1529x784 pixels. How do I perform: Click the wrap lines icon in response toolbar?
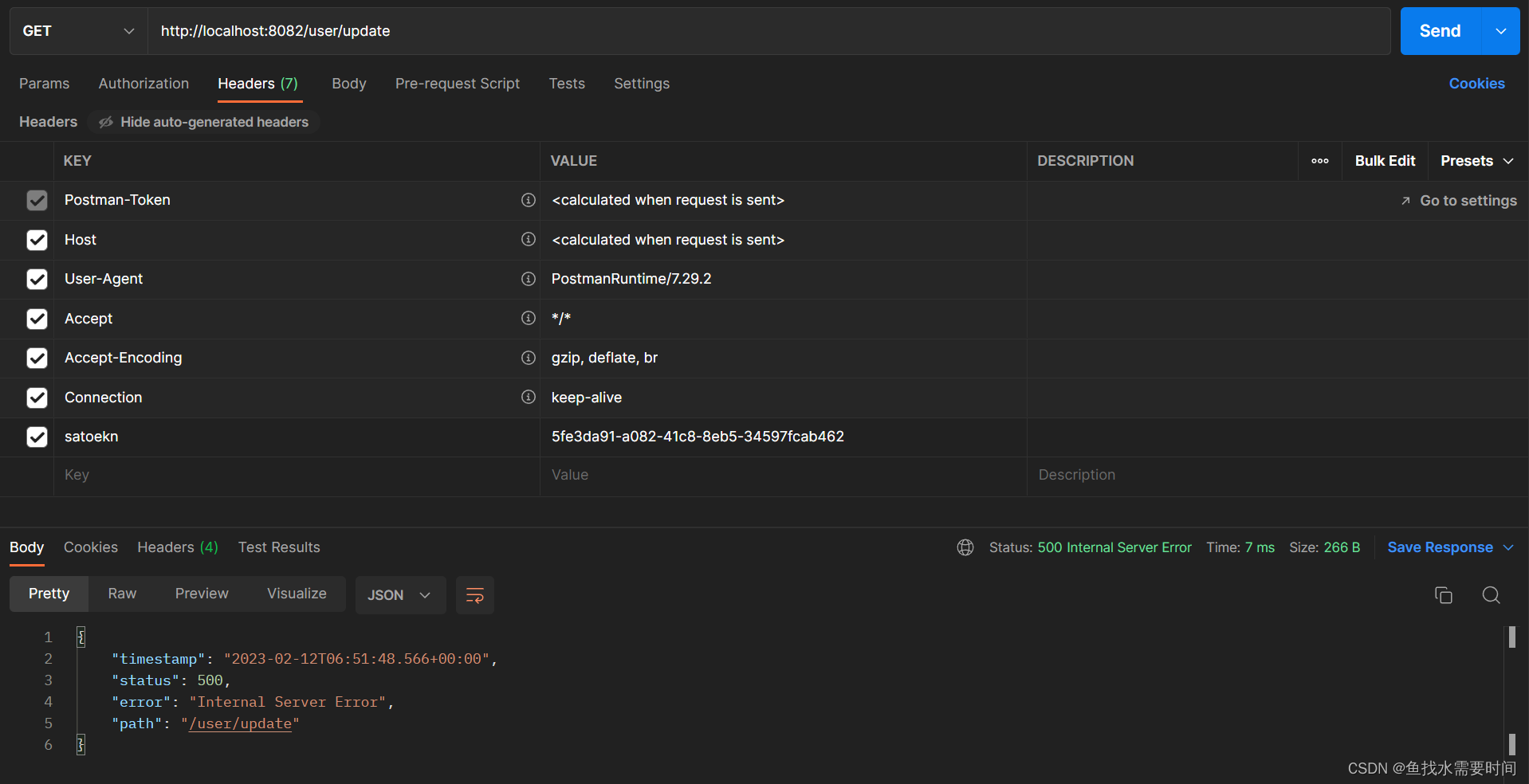474,595
